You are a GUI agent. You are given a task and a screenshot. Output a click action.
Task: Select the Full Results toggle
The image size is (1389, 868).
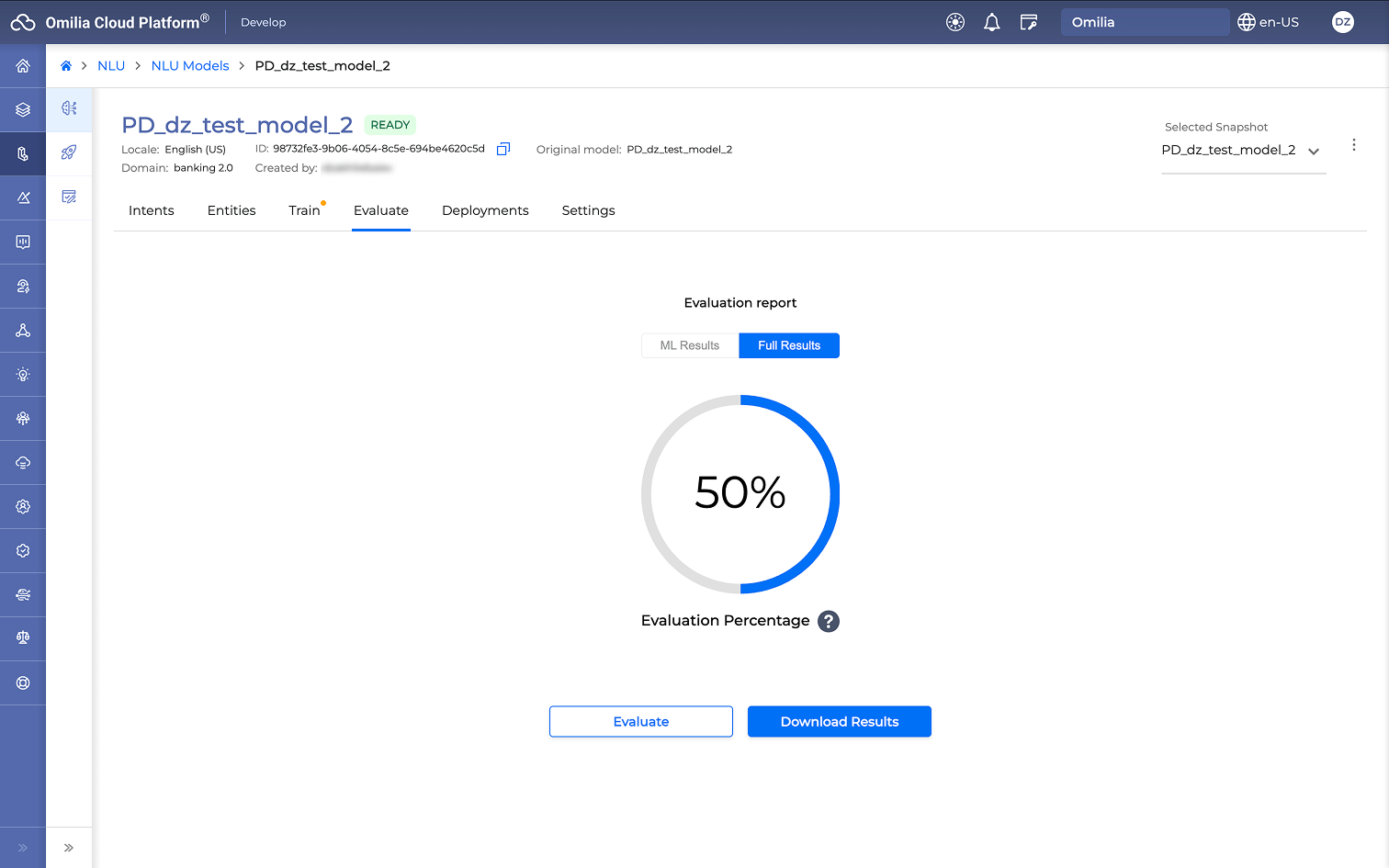(788, 345)
